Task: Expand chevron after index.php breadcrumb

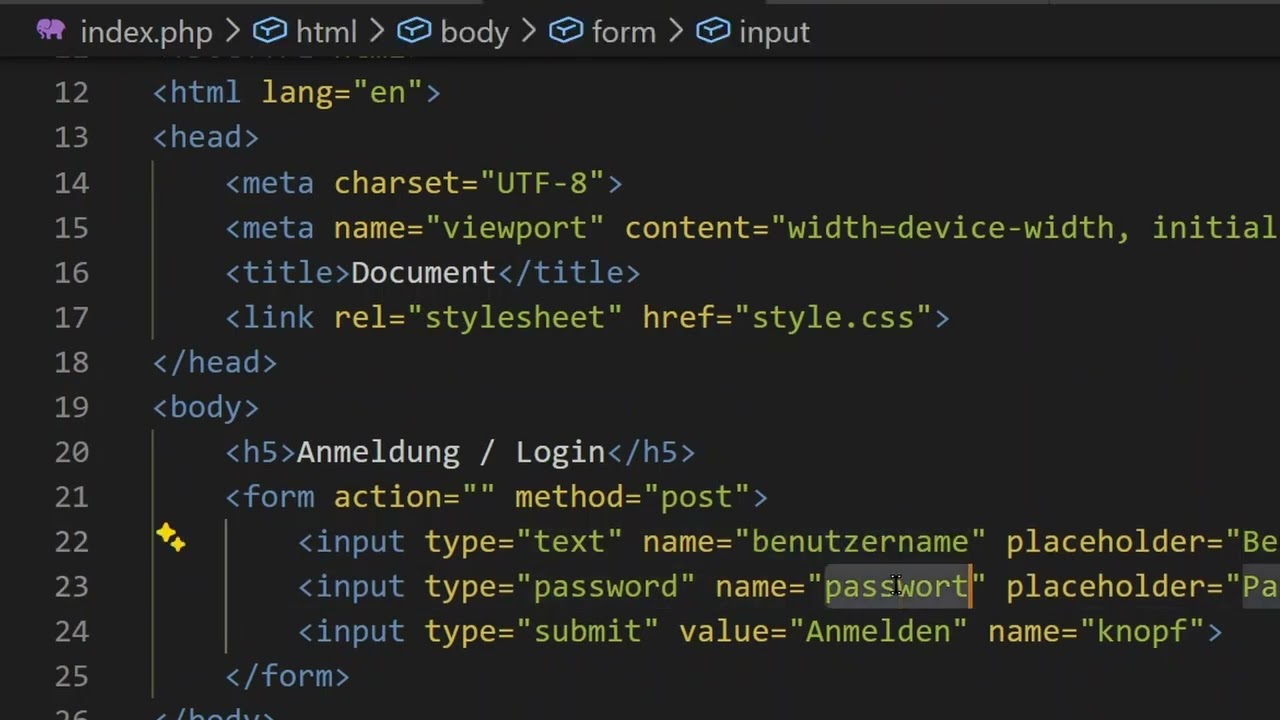Action: (232, 32)
